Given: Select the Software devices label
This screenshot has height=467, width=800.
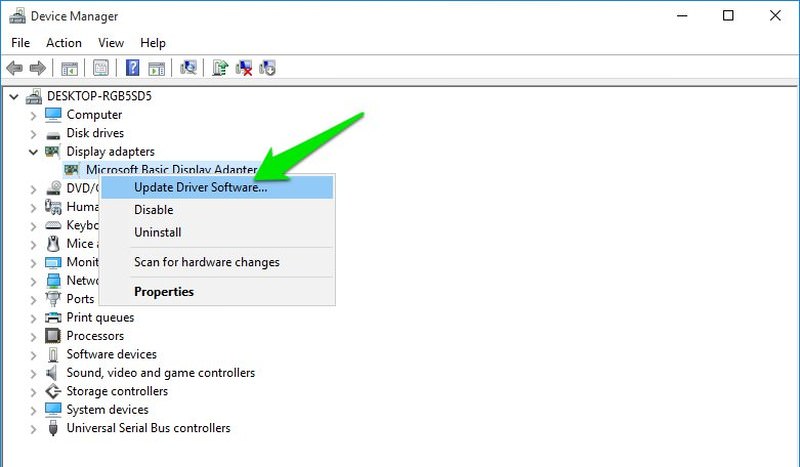Looking at the screenshot, I should coord(111,354).
